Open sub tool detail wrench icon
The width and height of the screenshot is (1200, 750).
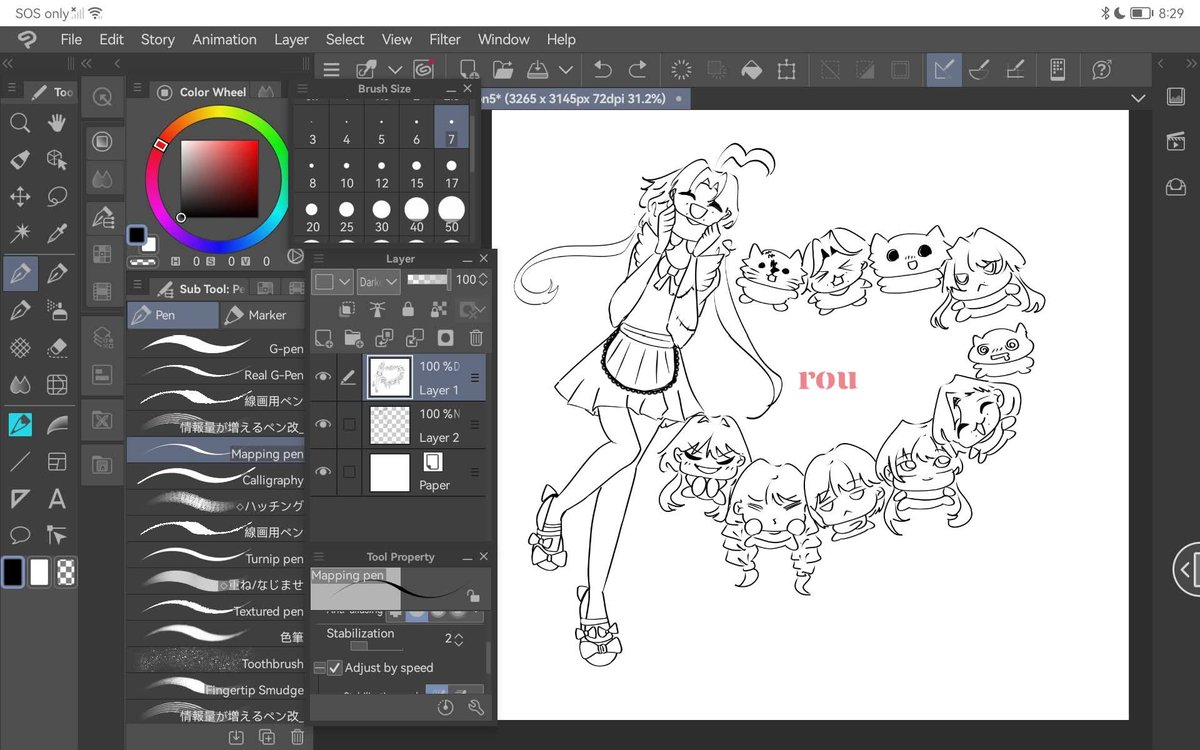(476, 707)
